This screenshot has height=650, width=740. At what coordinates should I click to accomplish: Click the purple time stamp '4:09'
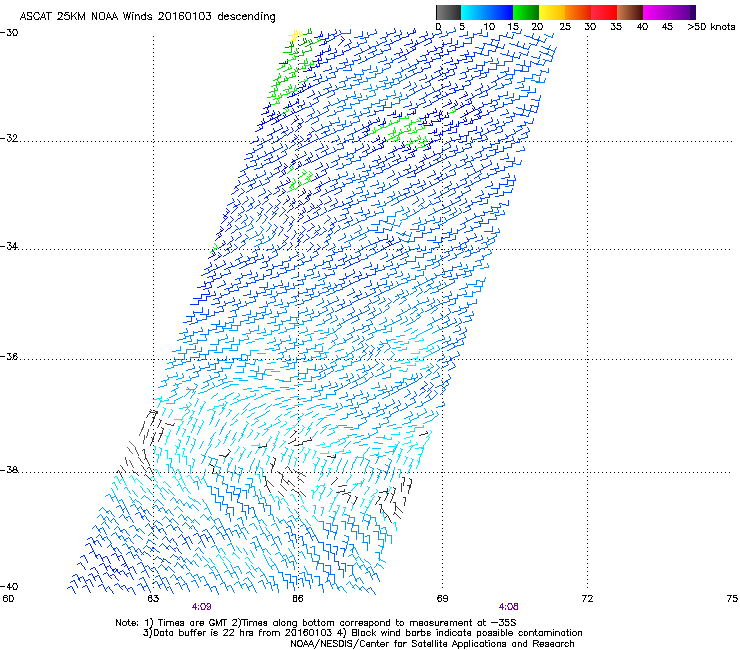pyautogui.click(x=202, y=607)
